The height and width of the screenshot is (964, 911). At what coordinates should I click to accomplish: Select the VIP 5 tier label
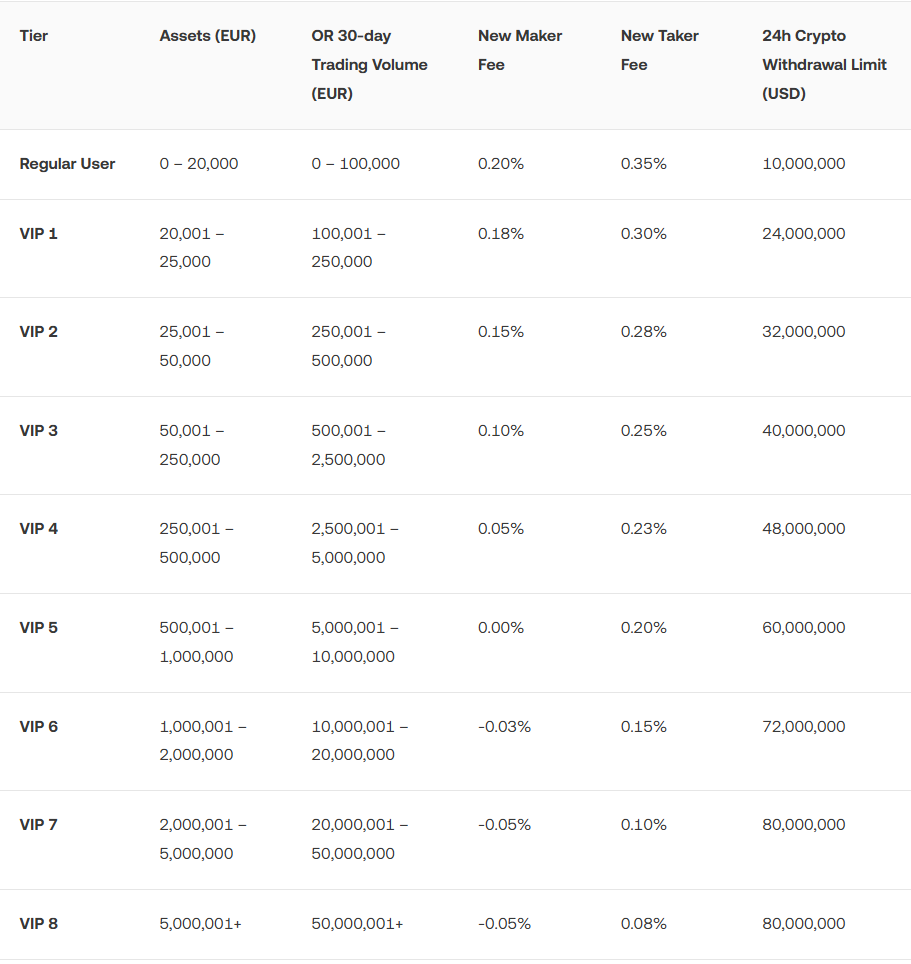point(39,628)
